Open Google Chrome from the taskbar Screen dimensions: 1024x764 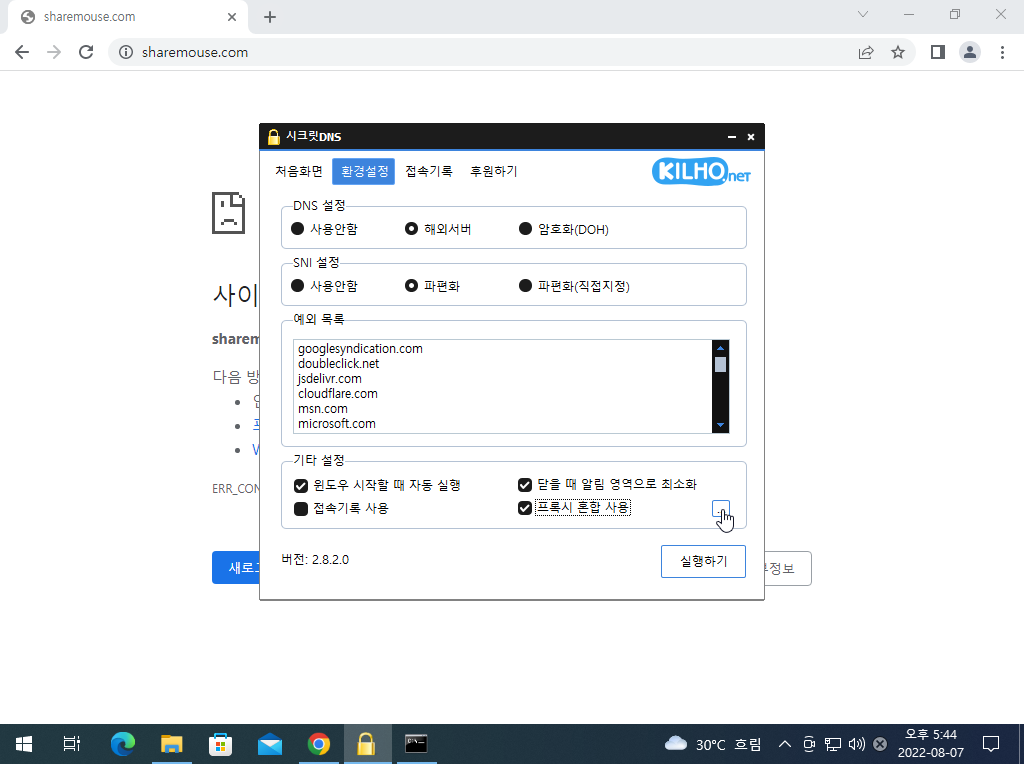pos(319,744)
